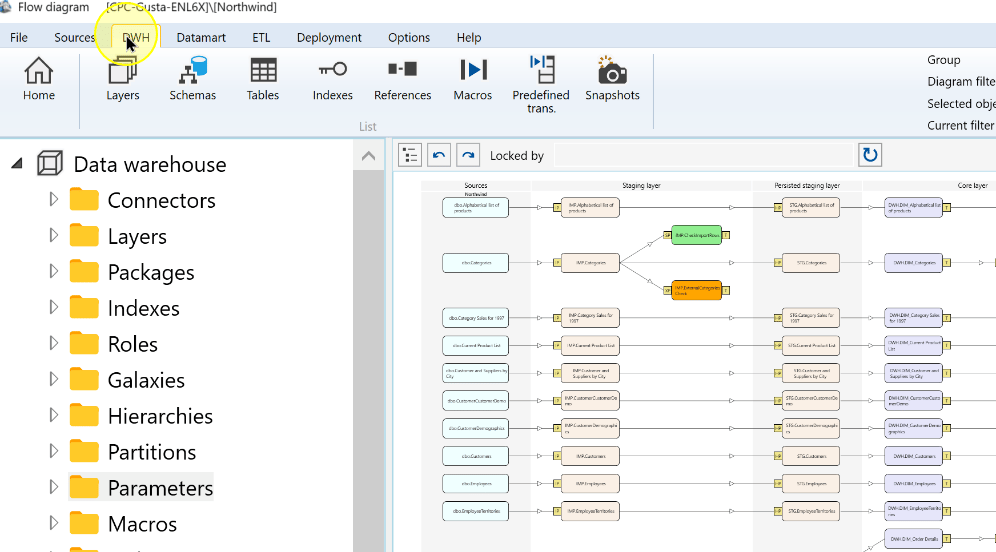Screen dimensions: 996x552
Task: Click the Data warehouse cube icon
Action: point(50,164)
